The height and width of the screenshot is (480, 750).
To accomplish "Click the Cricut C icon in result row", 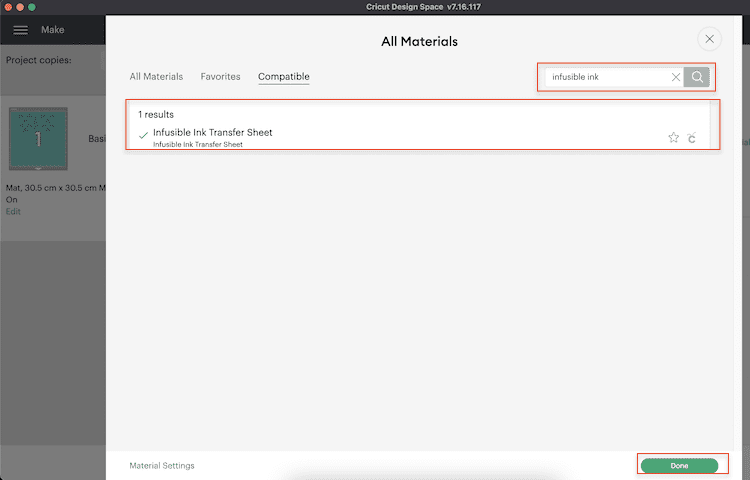I will [x=691, y=138].
